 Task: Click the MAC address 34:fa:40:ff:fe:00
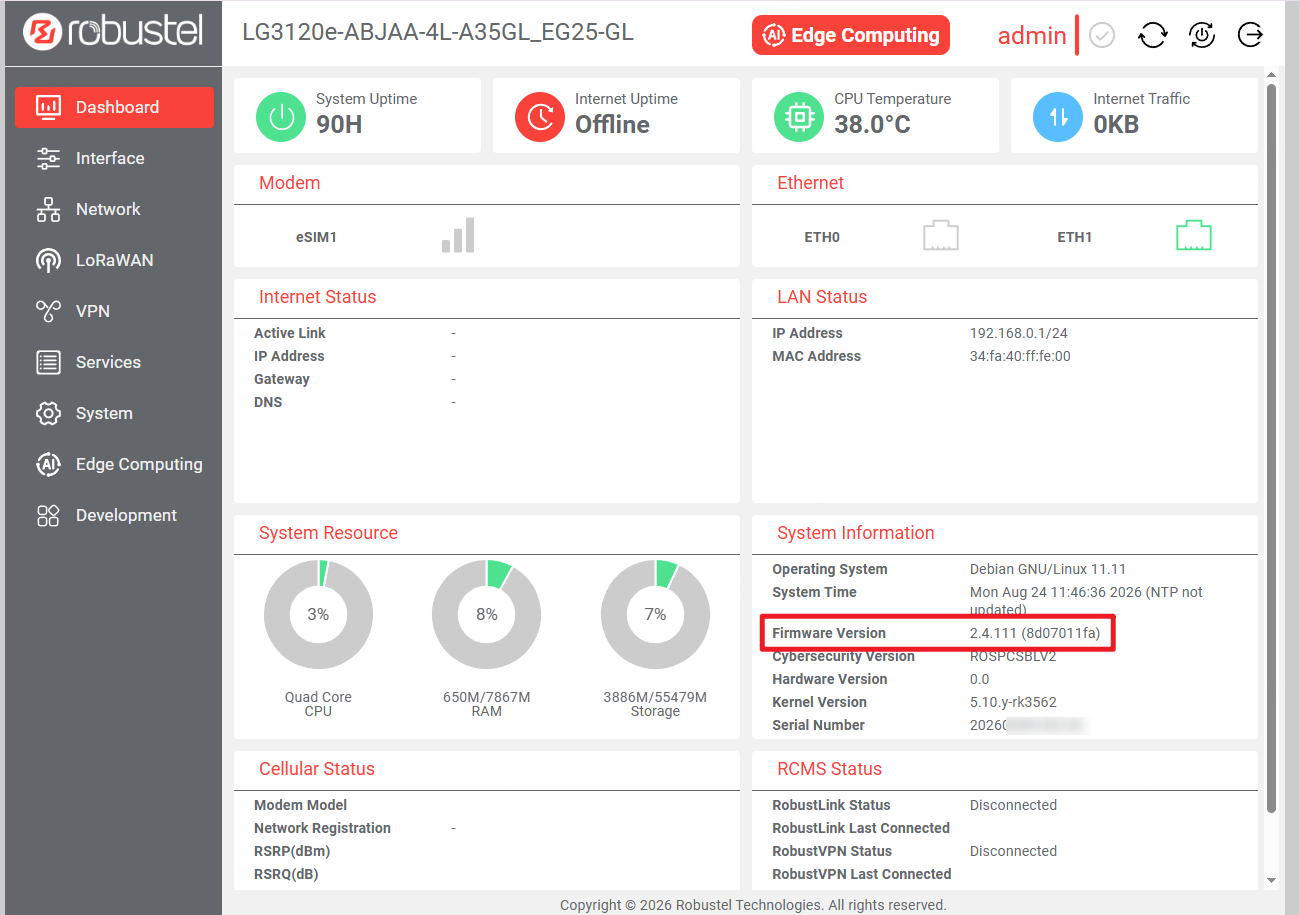pyautogui.click(x=1020, y=356)
